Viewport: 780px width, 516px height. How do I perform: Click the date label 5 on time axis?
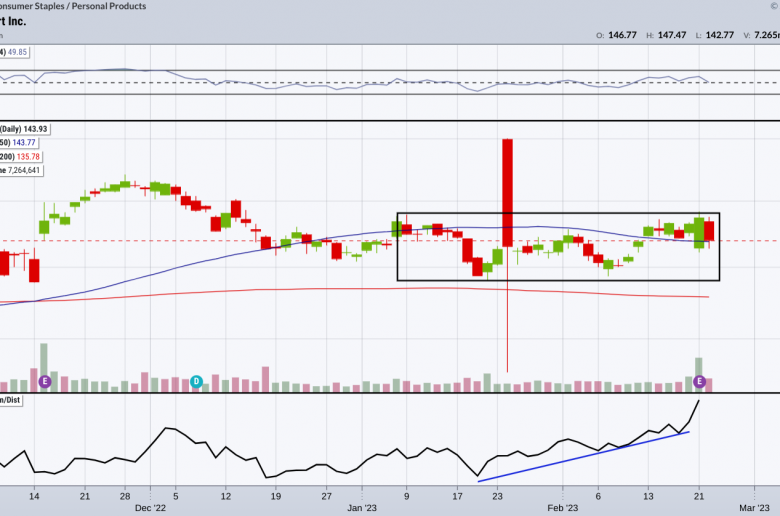[x=176, y=496]
